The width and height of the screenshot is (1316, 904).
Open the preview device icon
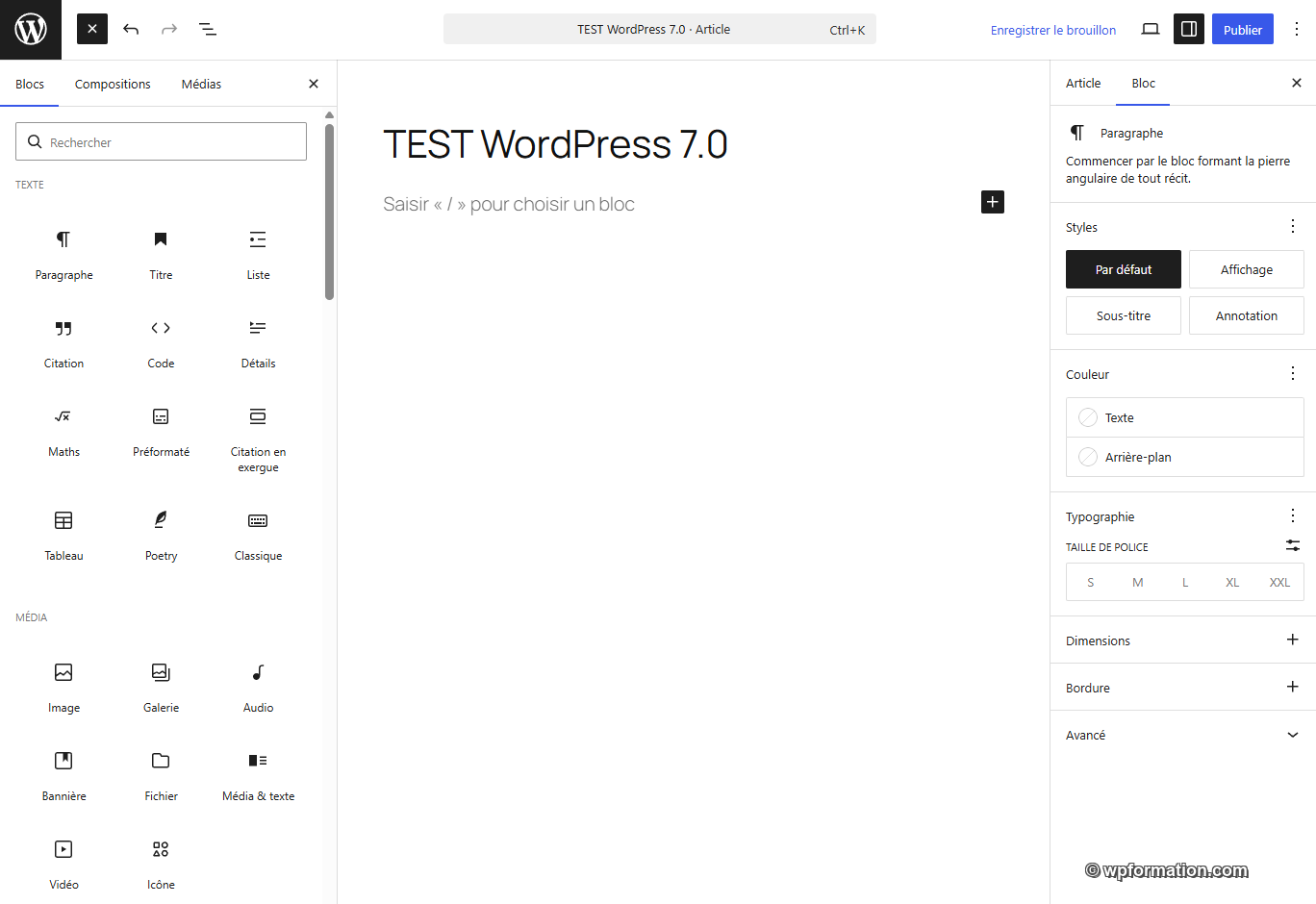[x=1151, y=29]
